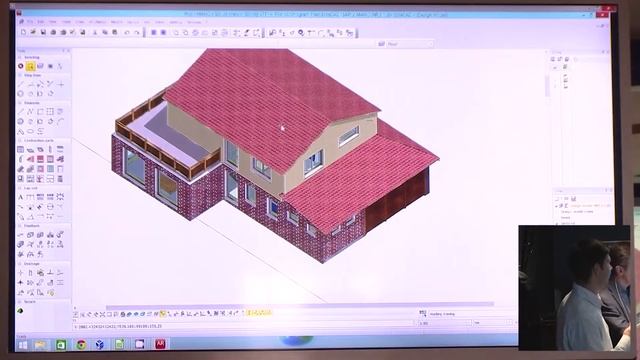Image resolution: width=640 pixels, height=360 pixels.
Task: Select the Text 'A' tool in the Lay out section
Action: 20,197
